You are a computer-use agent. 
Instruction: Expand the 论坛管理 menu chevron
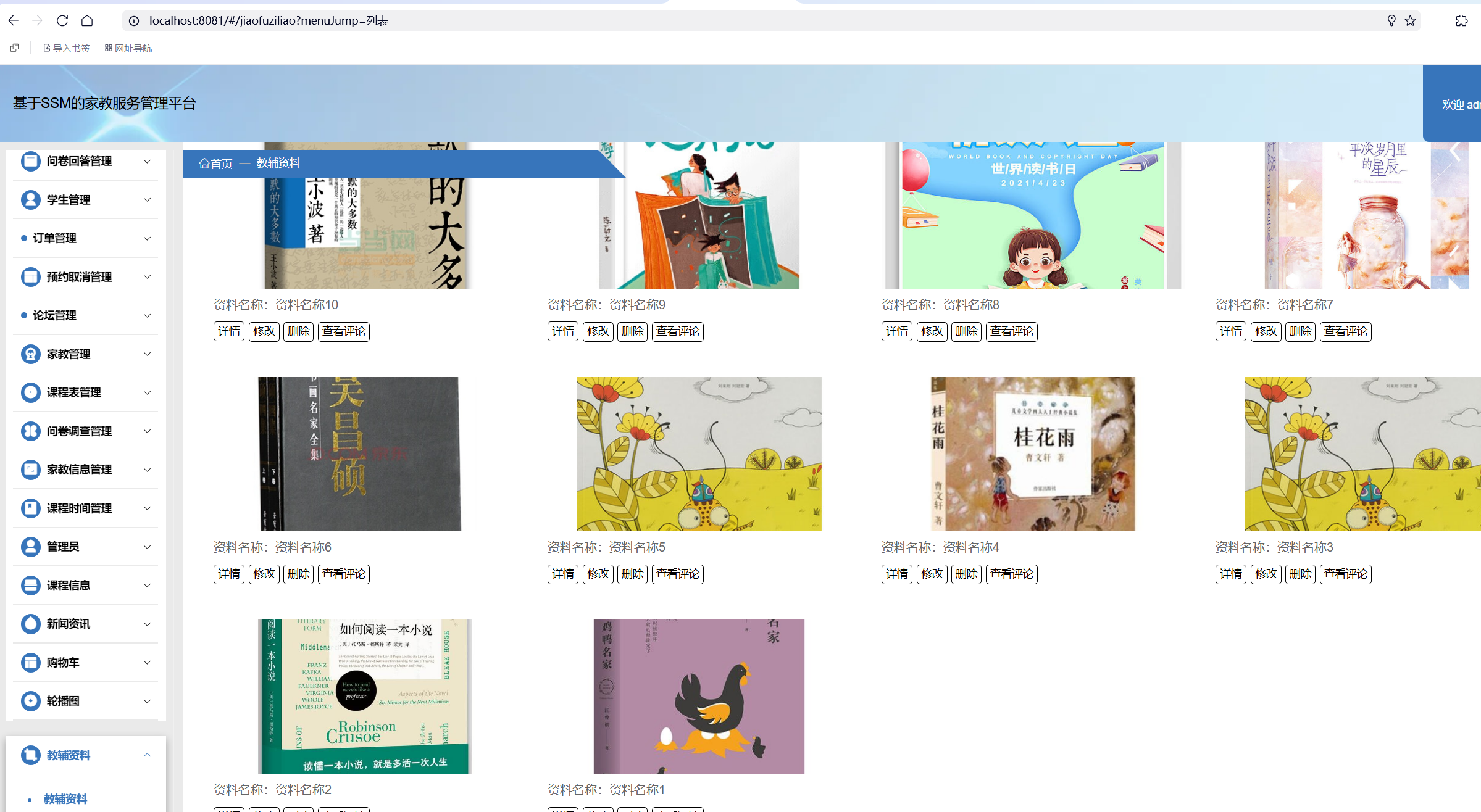[147, 316]
